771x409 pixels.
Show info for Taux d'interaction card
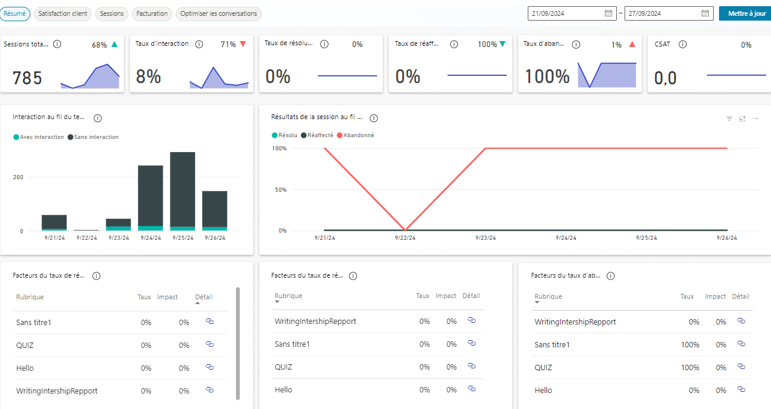199,44
